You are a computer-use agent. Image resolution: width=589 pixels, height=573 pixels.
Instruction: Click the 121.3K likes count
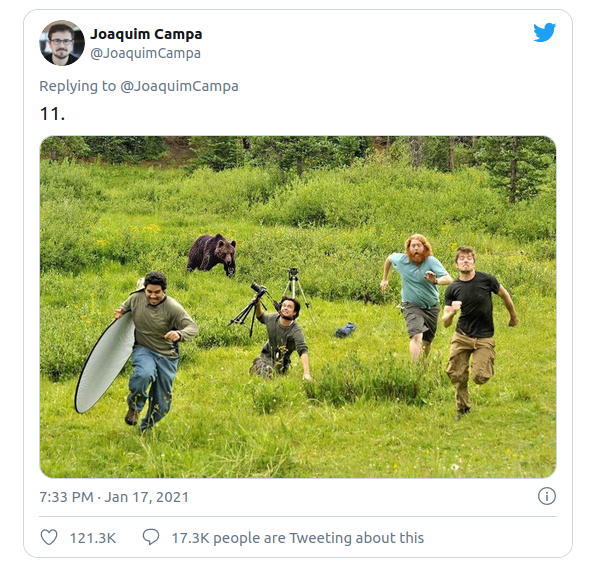pyautogui.click(x=93, y=538)
